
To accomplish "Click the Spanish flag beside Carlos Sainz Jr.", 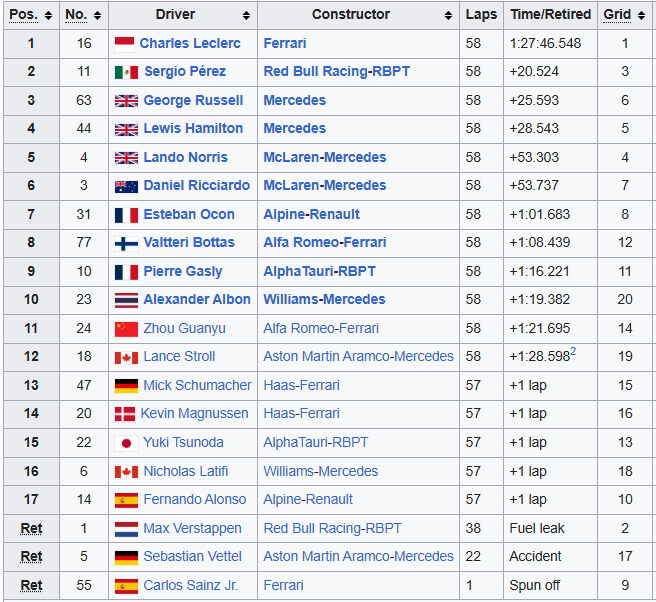I will (126, 586).
